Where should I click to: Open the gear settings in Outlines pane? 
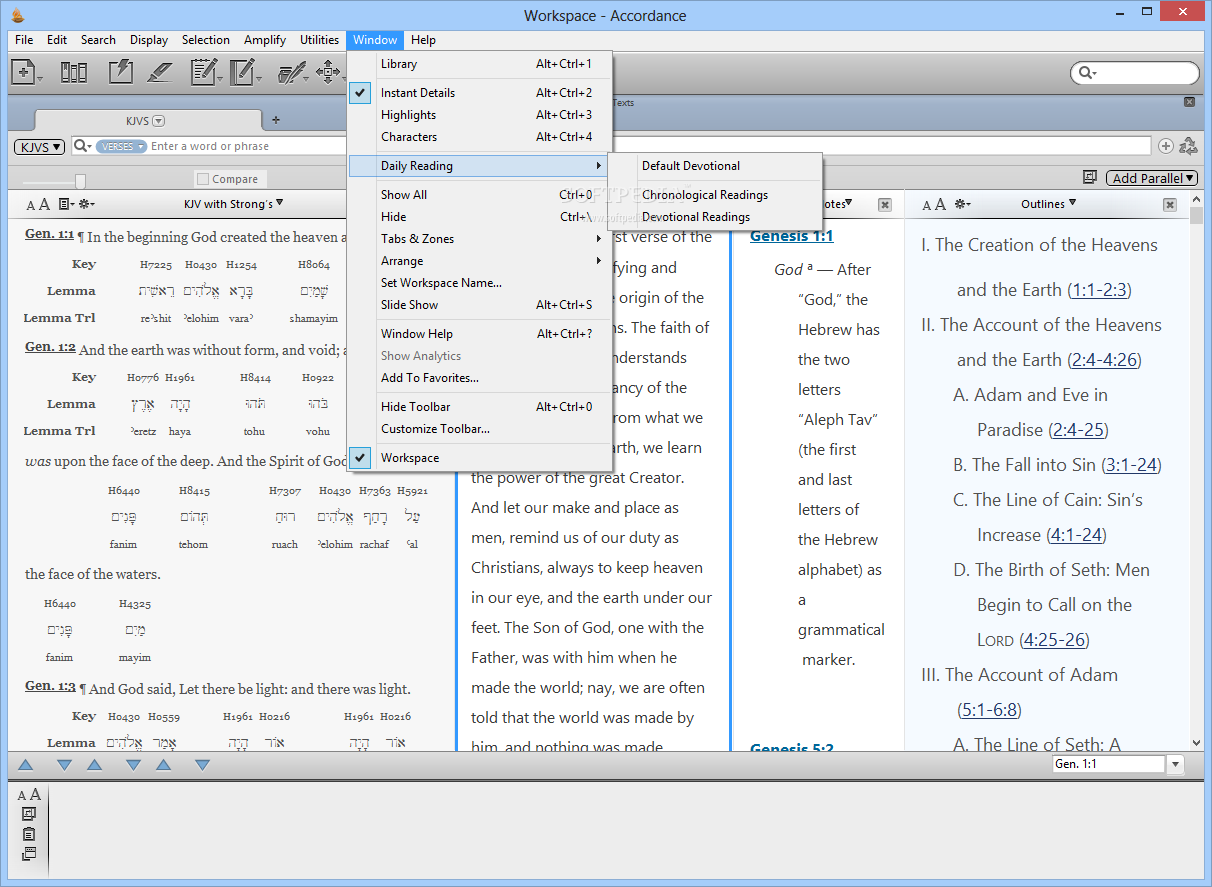(x=961, y=204)
